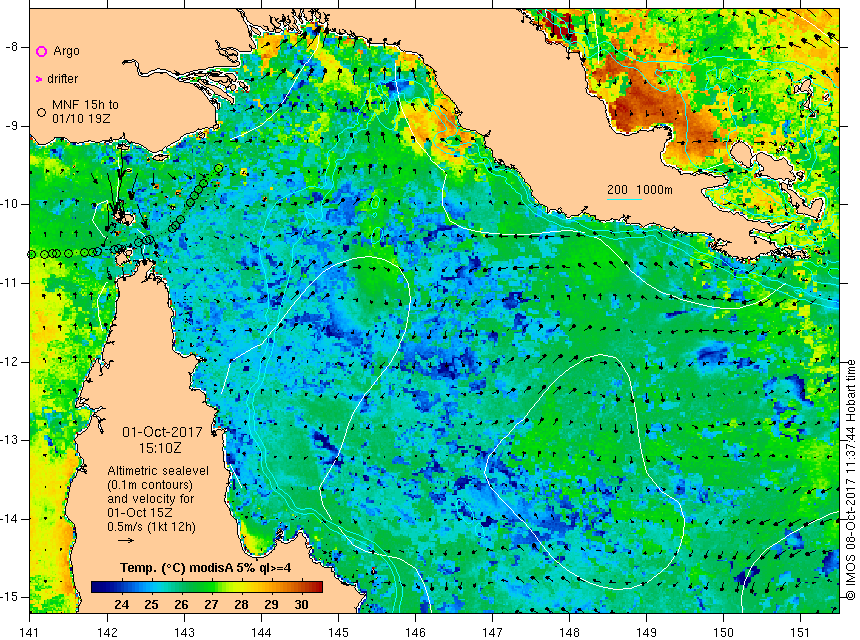
Task: Click longitude axis label '148'
Action: (569, 632)
